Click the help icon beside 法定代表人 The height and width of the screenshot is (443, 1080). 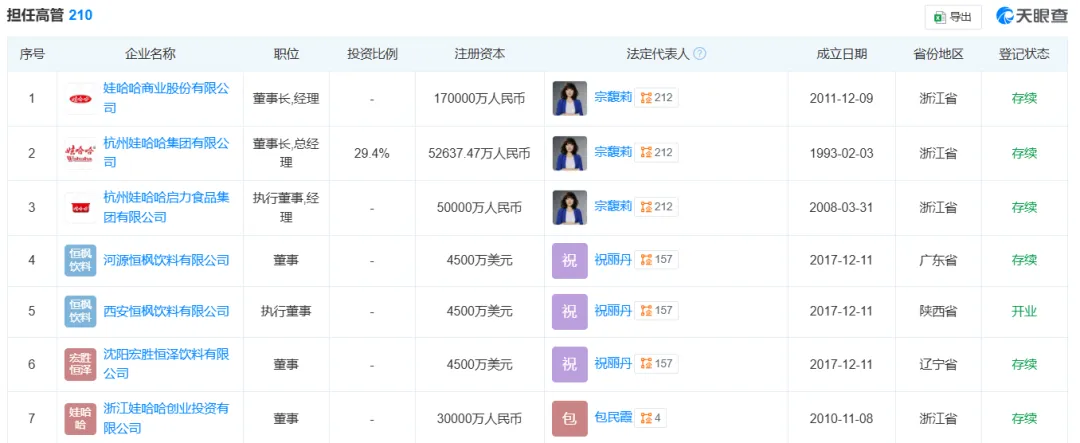tap(700, 54)
